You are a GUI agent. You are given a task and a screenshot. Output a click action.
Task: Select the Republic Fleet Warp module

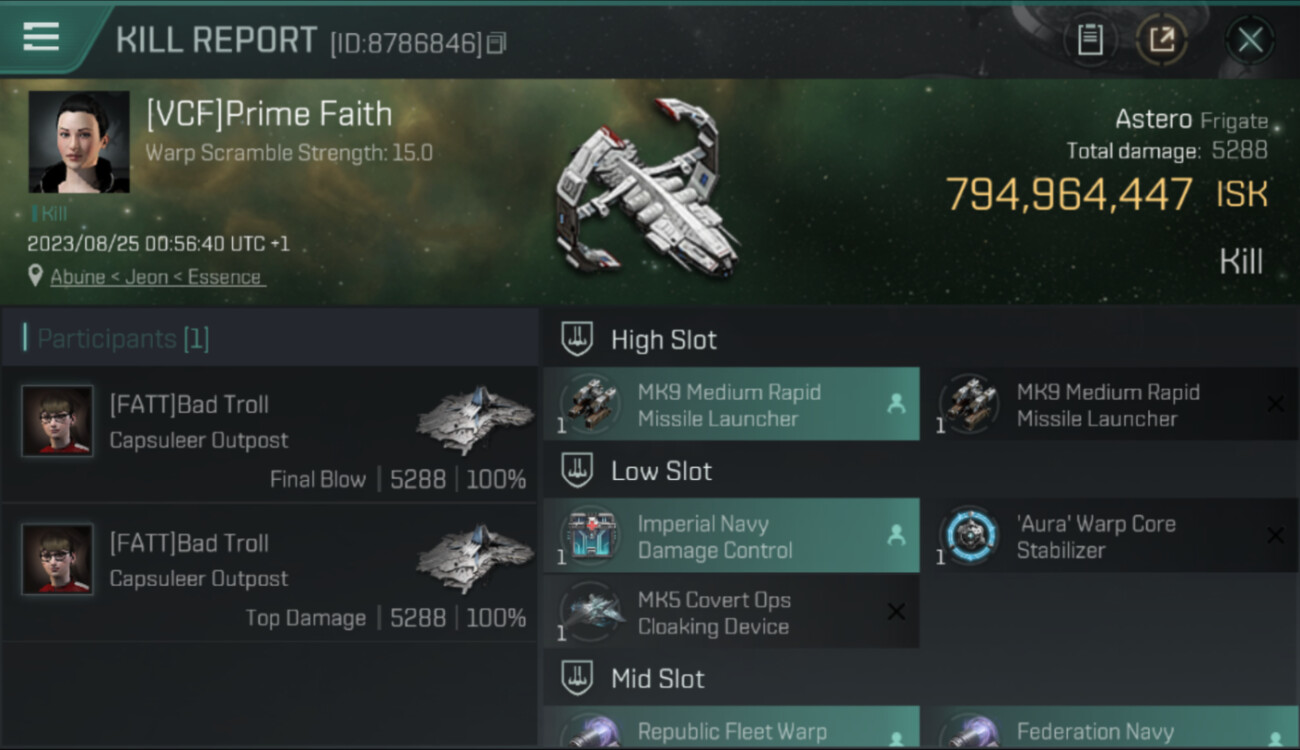(x=731, y=728)
